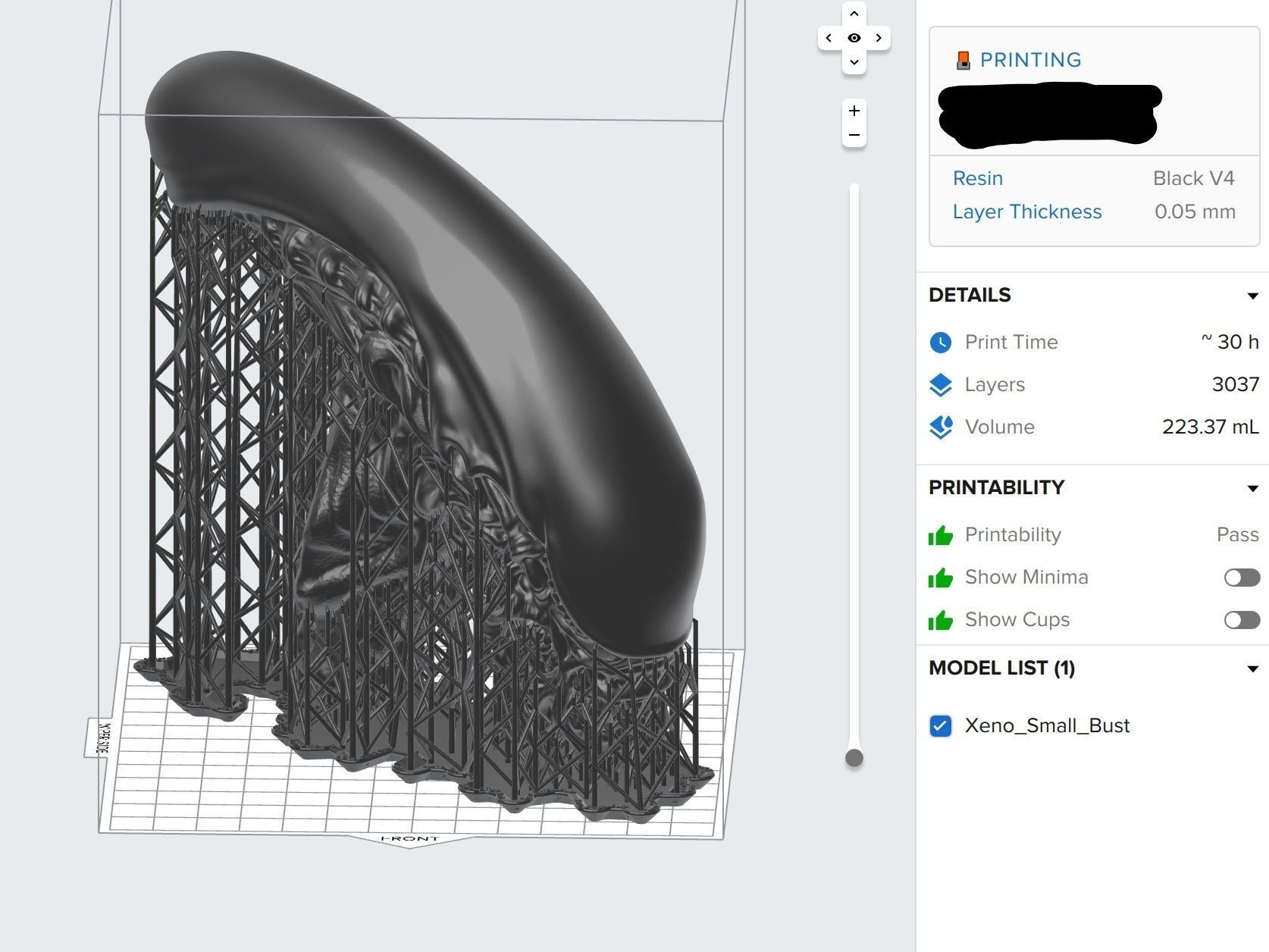Zoom in with the plus button
Screen dimensions: 1269x952
[x=854, y=111]
